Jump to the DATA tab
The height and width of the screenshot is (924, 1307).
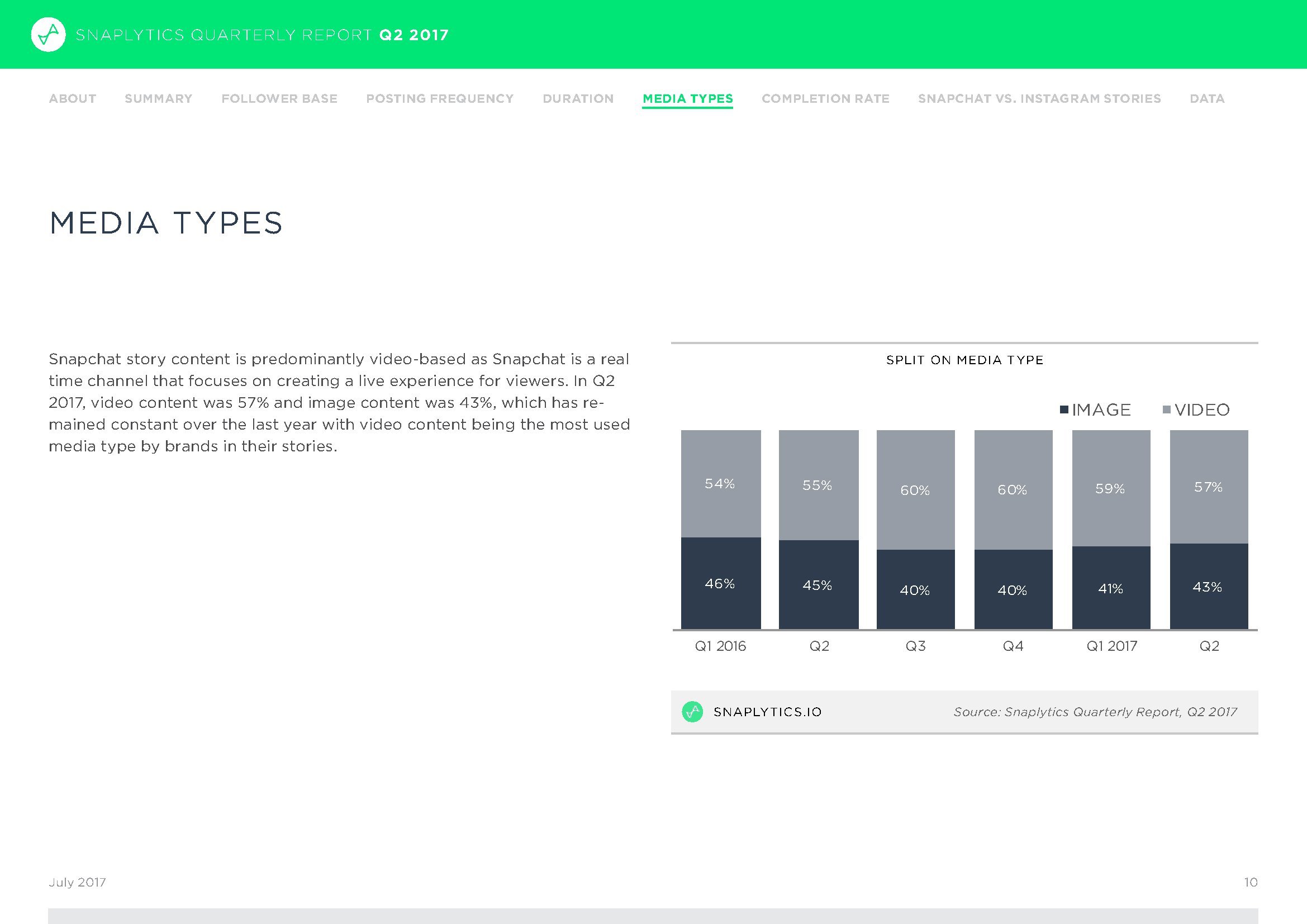coord(1207,98)
